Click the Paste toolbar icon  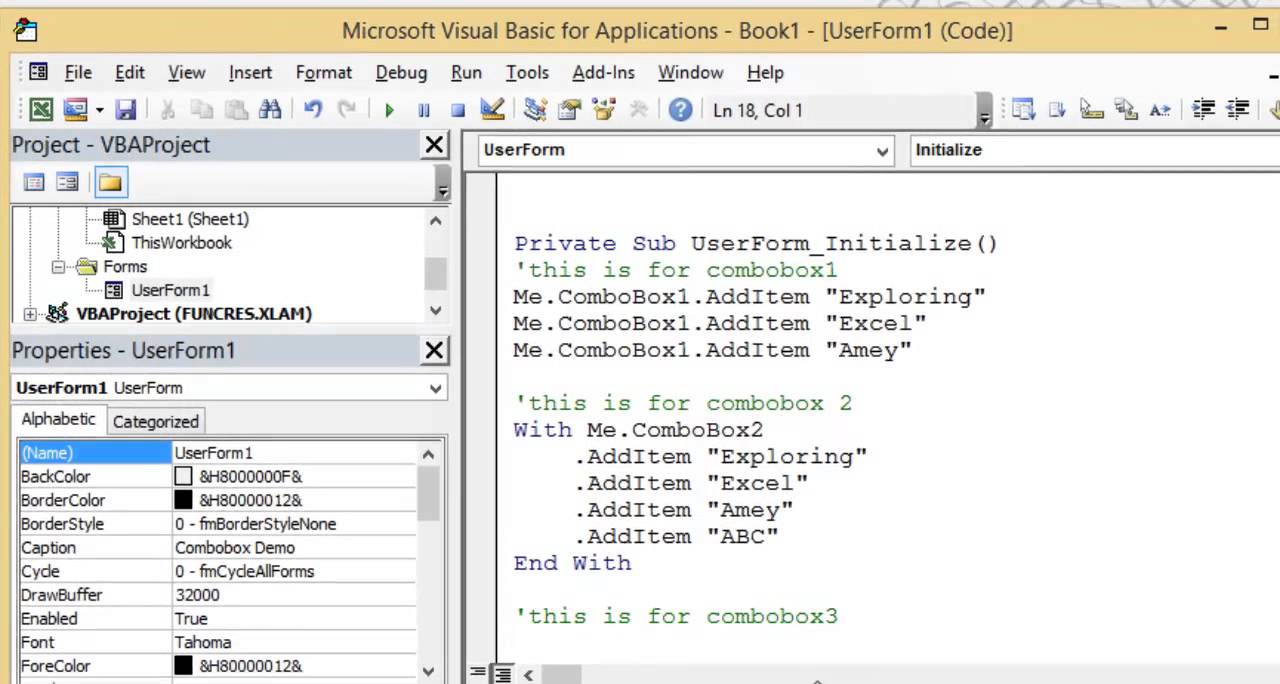point(236,110)
